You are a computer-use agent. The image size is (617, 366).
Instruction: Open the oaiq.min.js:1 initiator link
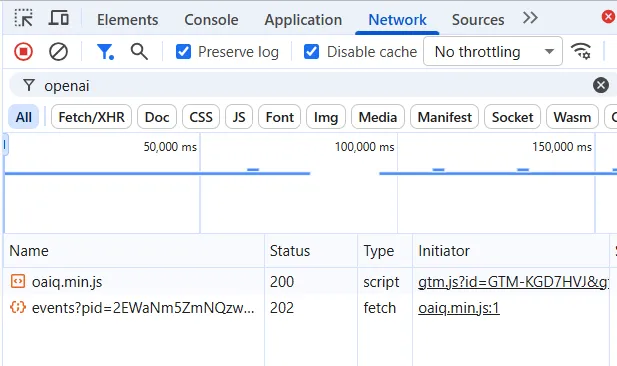pyautogui.click(x=459, y=308)
